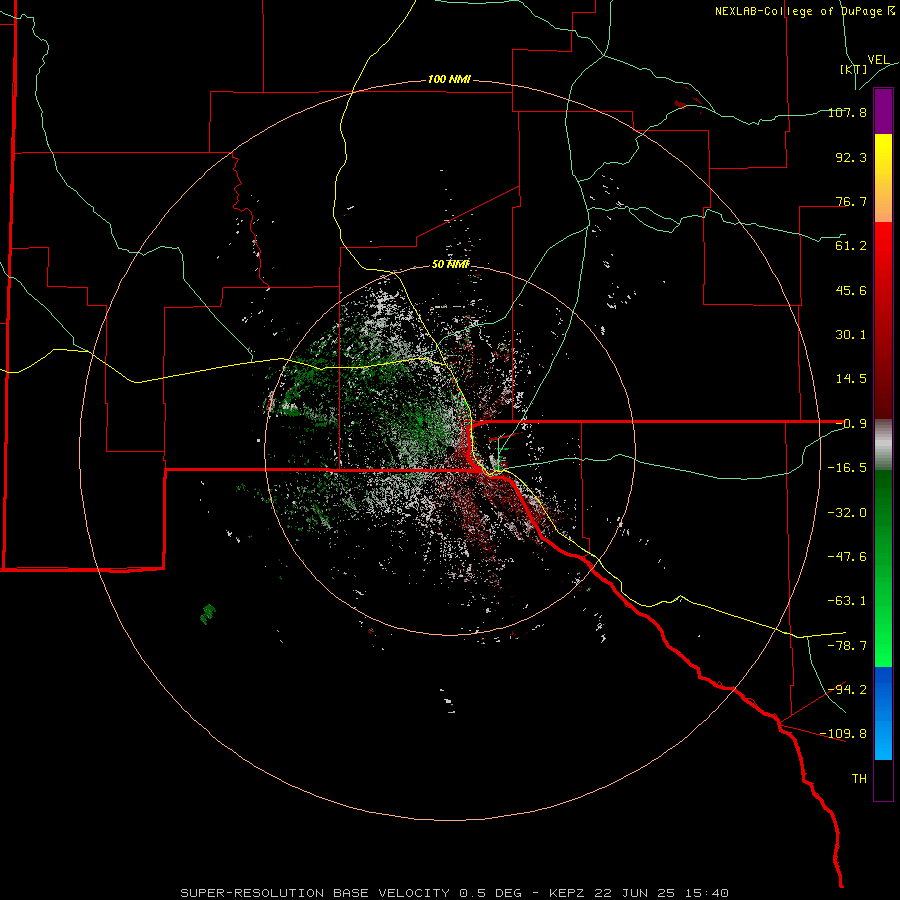Click the 30.1 legend value

coord(851,335)
